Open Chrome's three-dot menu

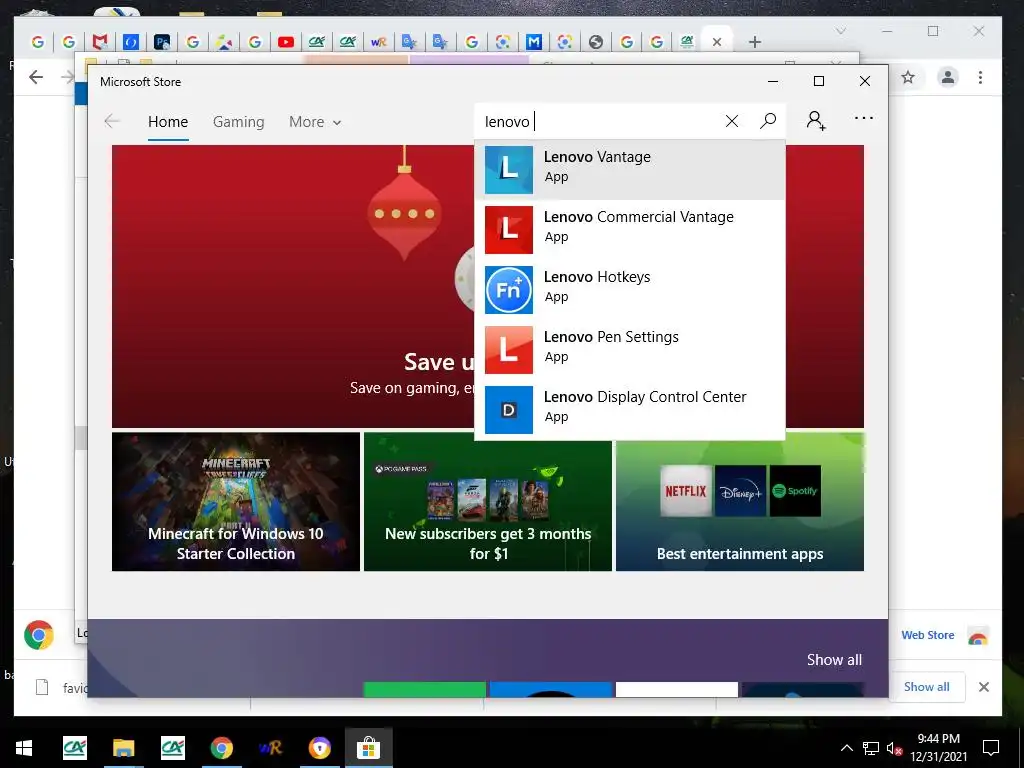[x=980, y=78]
